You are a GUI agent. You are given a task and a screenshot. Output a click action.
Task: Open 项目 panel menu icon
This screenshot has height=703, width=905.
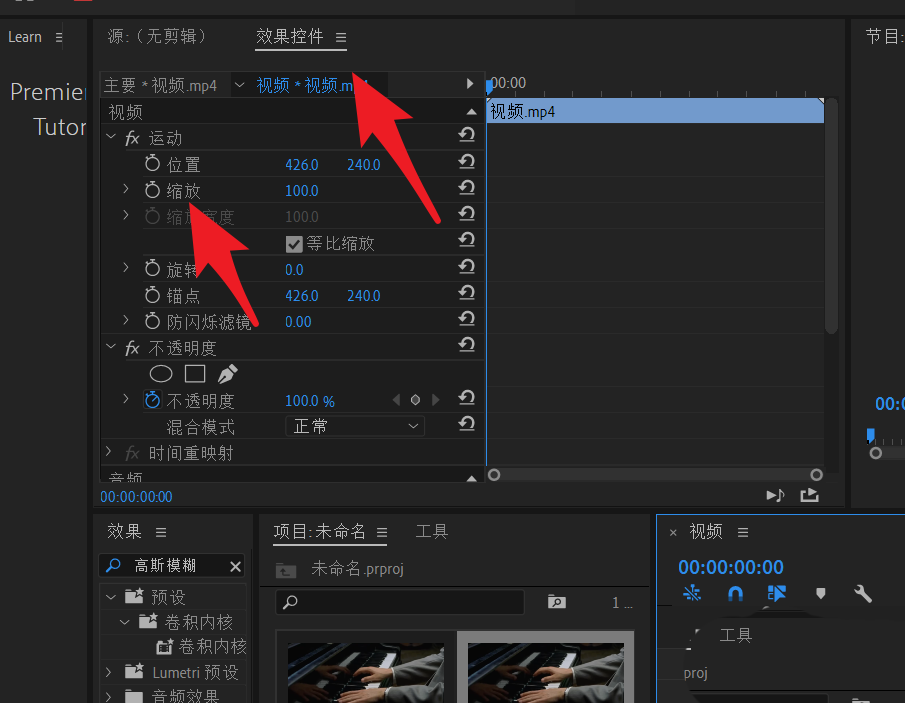point(382,532)
